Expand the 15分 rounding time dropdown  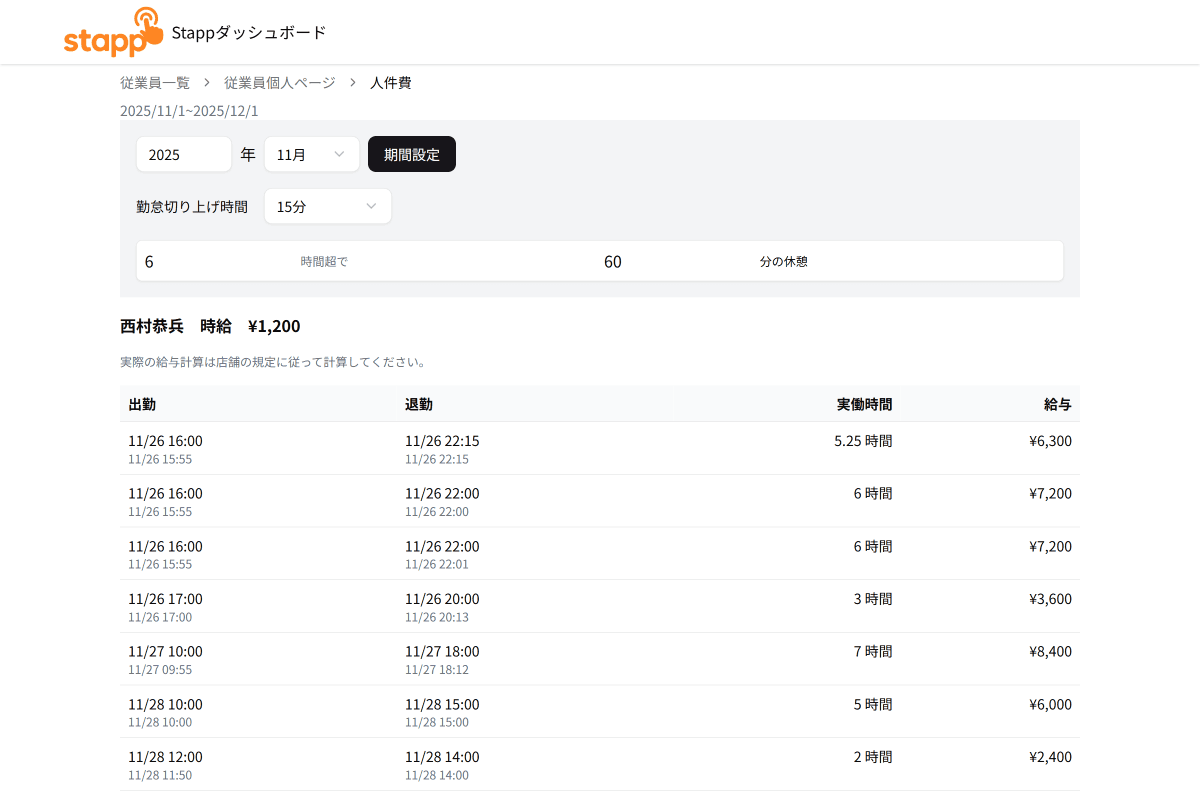click(x=327, y=207)
